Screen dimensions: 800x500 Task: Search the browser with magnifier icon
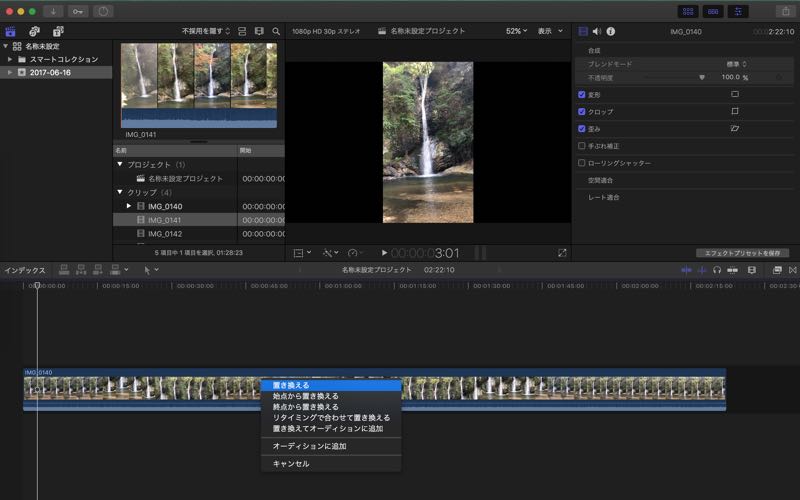[x=276, y=31]
